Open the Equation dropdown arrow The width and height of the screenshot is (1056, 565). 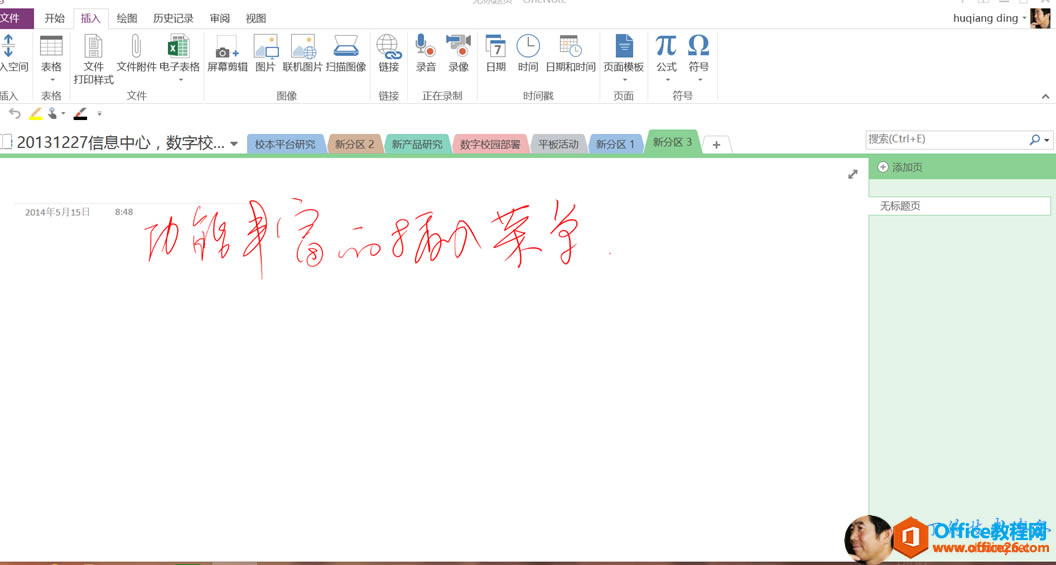pyautogui.click(x=667, y=80)
